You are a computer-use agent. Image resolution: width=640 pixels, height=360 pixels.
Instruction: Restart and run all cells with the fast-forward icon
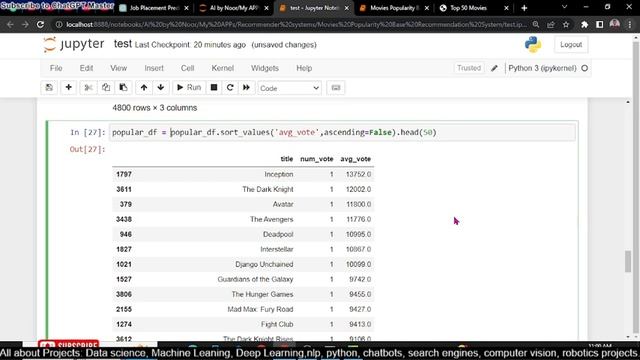point(246,88)
